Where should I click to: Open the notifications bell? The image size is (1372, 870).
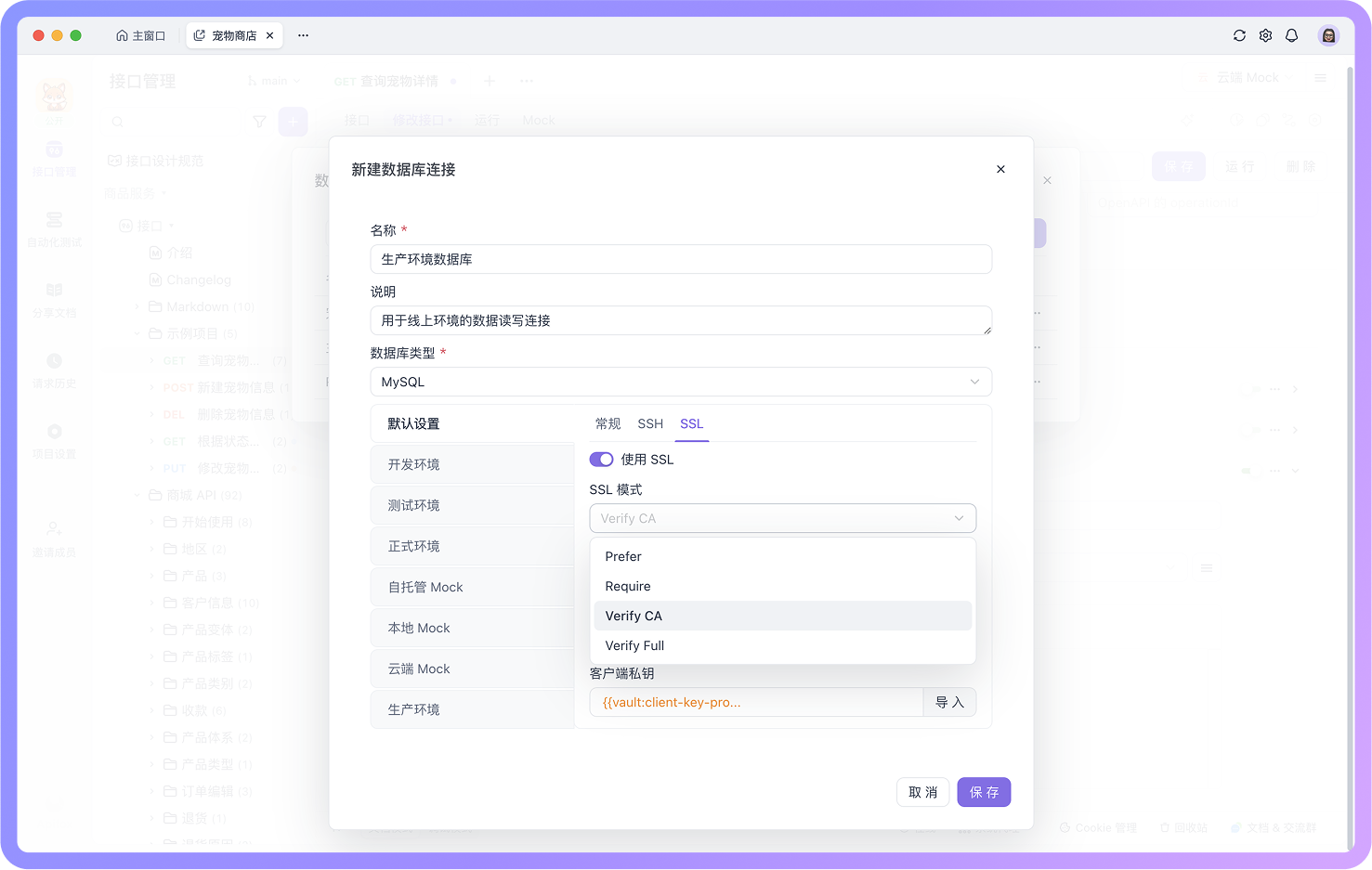point(1291,35)
